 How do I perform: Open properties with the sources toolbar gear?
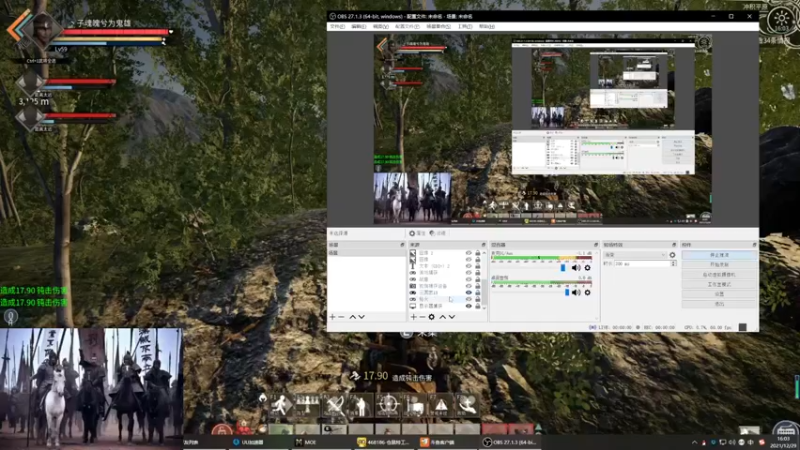point(432,317)
